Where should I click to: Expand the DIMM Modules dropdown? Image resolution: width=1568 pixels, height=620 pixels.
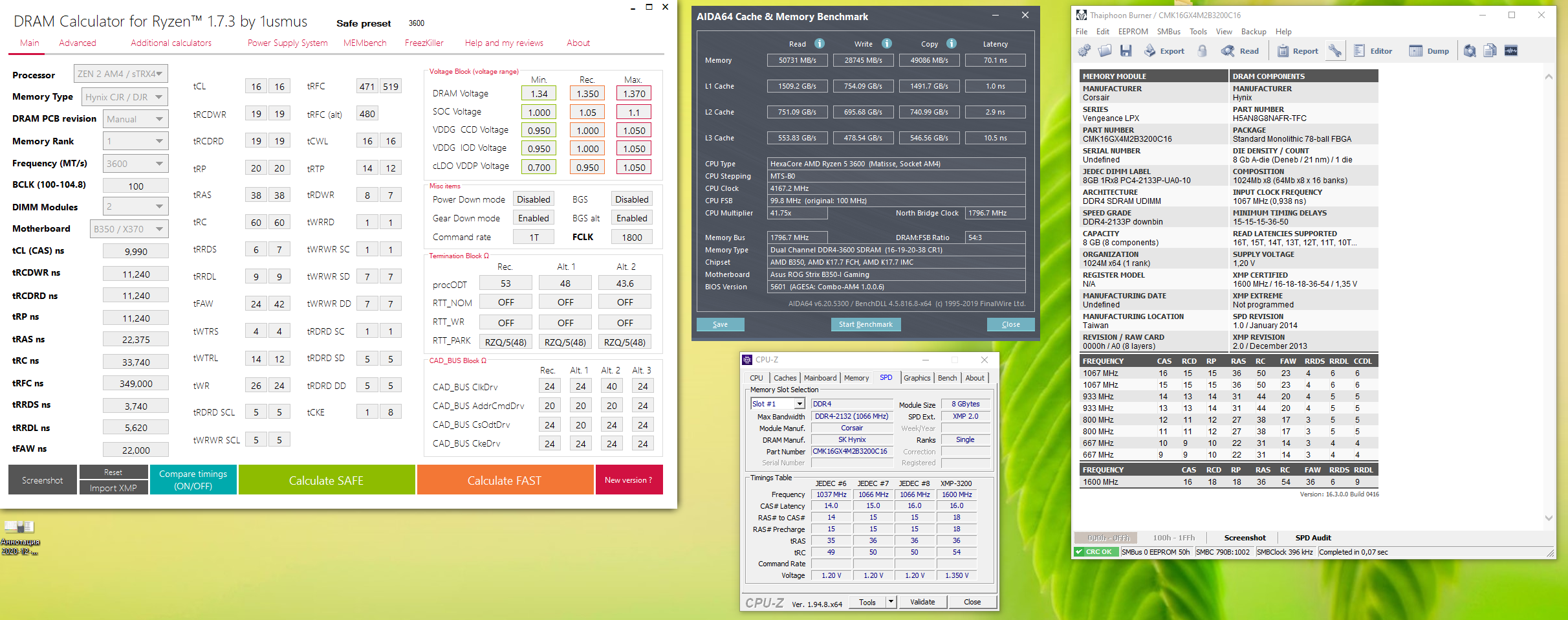135,206
